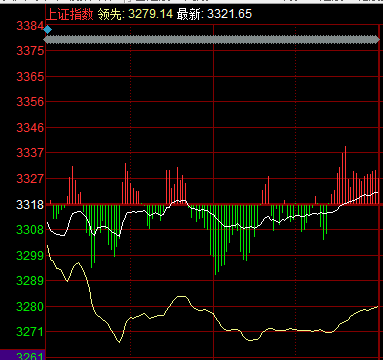Select the 领先 3279.14 indicator label
The width and height of the screenshot is (383, 360).
tap(135, 14)
